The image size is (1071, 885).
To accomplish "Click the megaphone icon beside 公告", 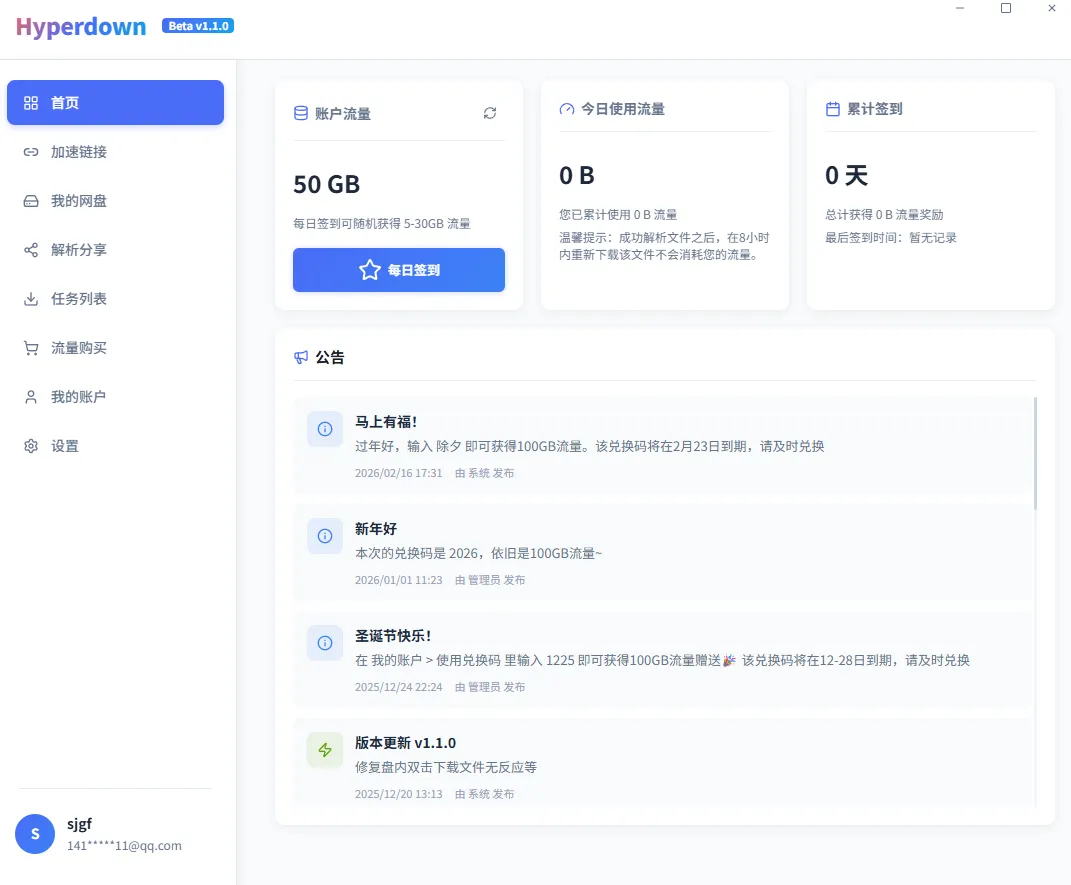I will 301,357.
